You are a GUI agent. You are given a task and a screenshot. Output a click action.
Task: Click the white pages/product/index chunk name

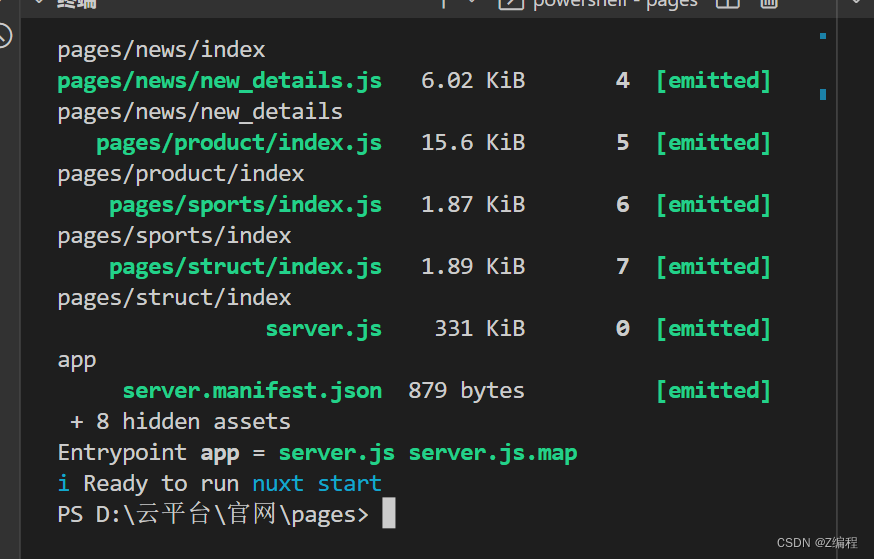(x=181, y=174)
